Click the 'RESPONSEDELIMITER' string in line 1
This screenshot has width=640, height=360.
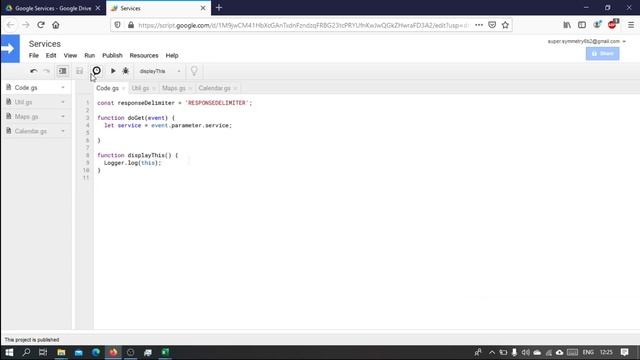[217, 103]
